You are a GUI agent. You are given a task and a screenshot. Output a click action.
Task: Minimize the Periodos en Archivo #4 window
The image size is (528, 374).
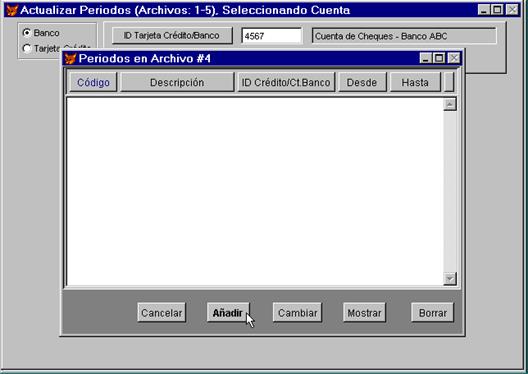click(x=425, y=59)
